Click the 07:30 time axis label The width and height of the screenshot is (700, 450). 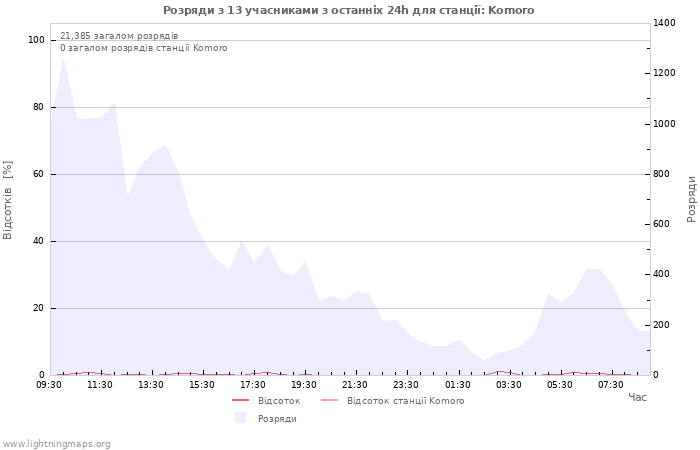coord(610,385)
